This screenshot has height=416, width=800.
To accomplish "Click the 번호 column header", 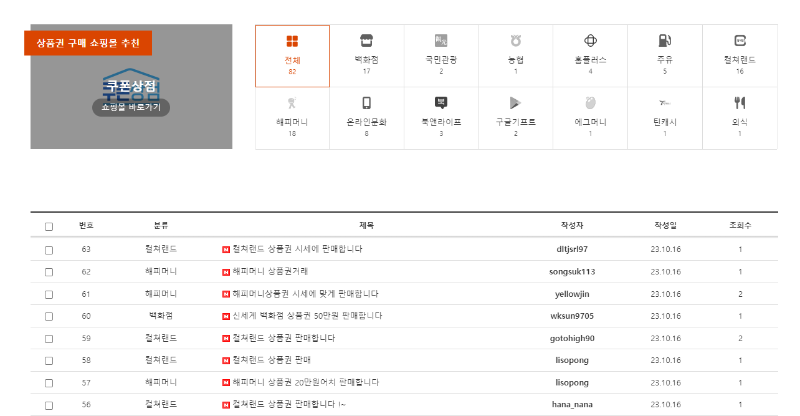I will 86,225.
